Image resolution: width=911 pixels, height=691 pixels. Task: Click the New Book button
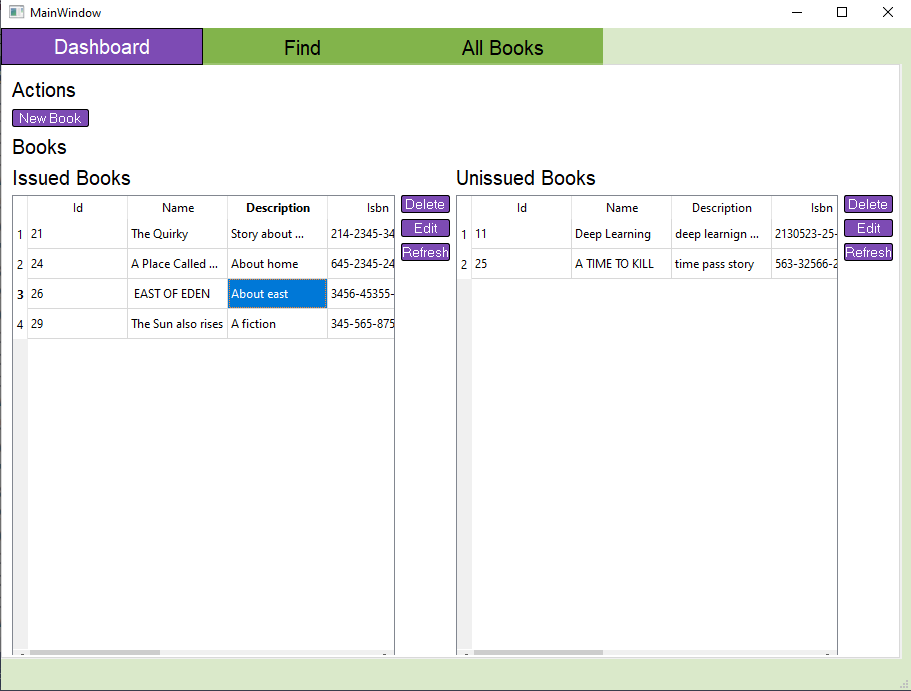[x=50, y=117]
